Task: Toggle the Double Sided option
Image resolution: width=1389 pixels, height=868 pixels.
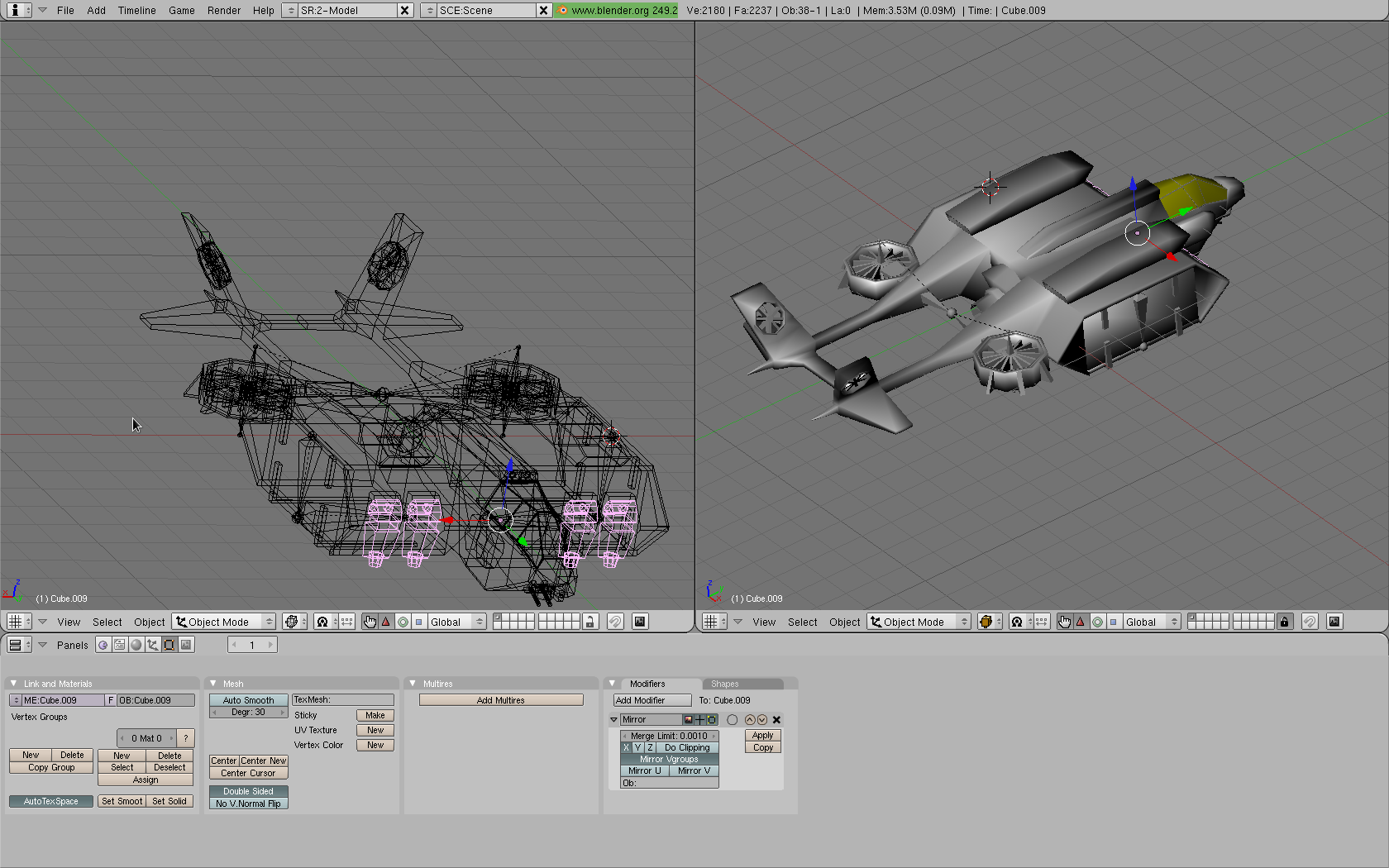Action: (248, 791)
